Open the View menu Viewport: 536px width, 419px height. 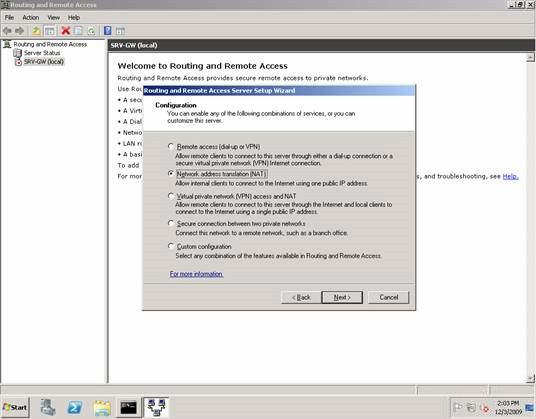pos(53,17)
